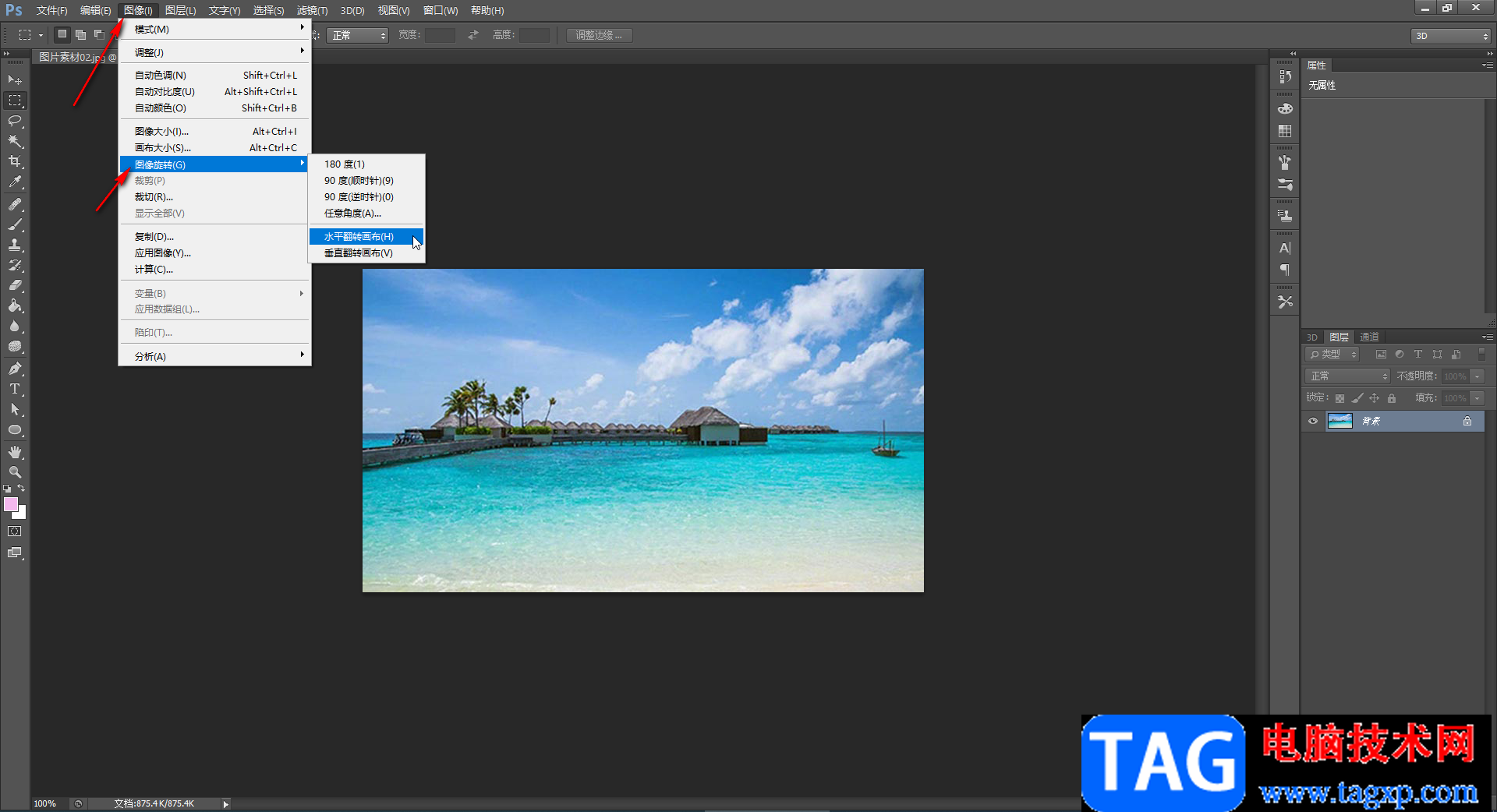The height and width of the screenshot is (812, 1497).
Task: Open the layer opacity dropdown arrow
Action: point(1478,376)
